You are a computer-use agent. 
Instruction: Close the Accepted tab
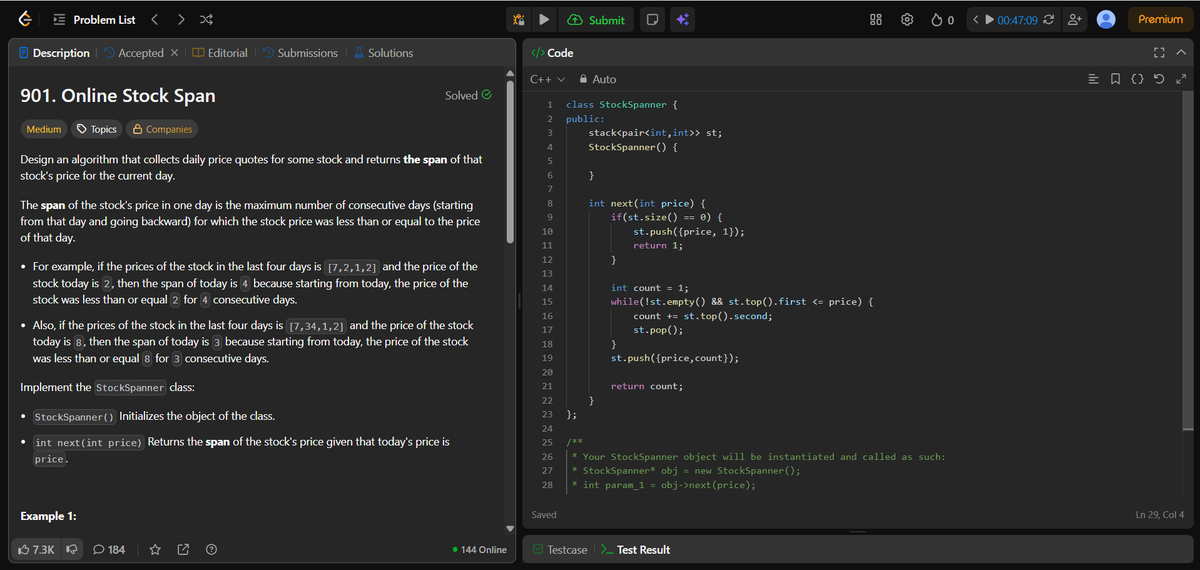click(x=174, y=53)
